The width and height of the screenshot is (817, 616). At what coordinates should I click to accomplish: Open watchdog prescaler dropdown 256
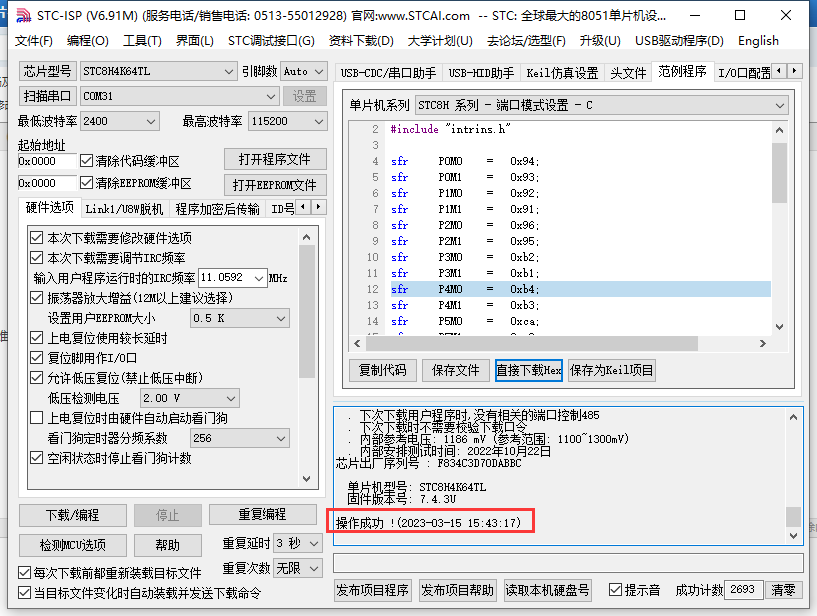coord(240,438)
